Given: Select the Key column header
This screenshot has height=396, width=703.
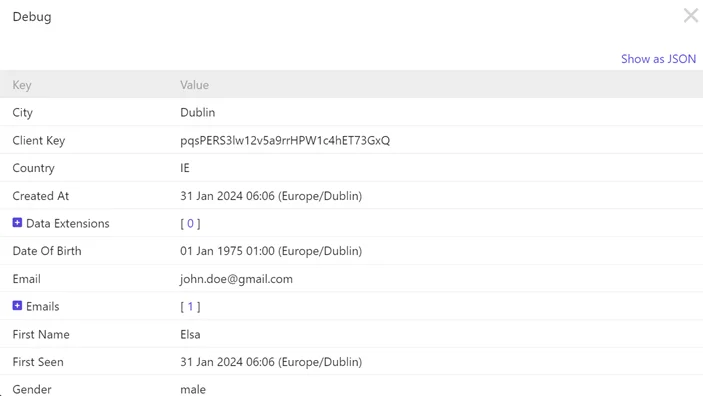Looking at the screenshot, I should click(22, 85).
